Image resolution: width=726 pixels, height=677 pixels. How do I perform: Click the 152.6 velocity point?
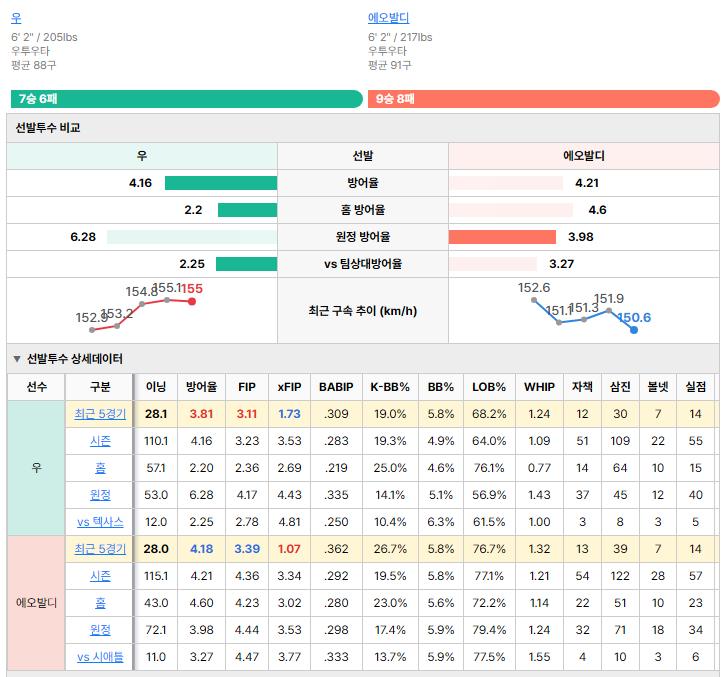tap(534, 300)
